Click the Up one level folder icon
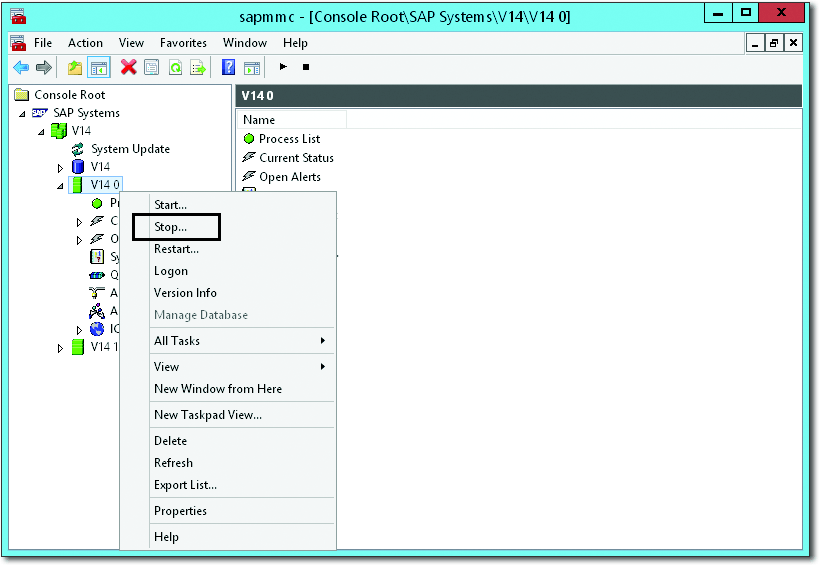The image size is (819, 565). (75, 67)
